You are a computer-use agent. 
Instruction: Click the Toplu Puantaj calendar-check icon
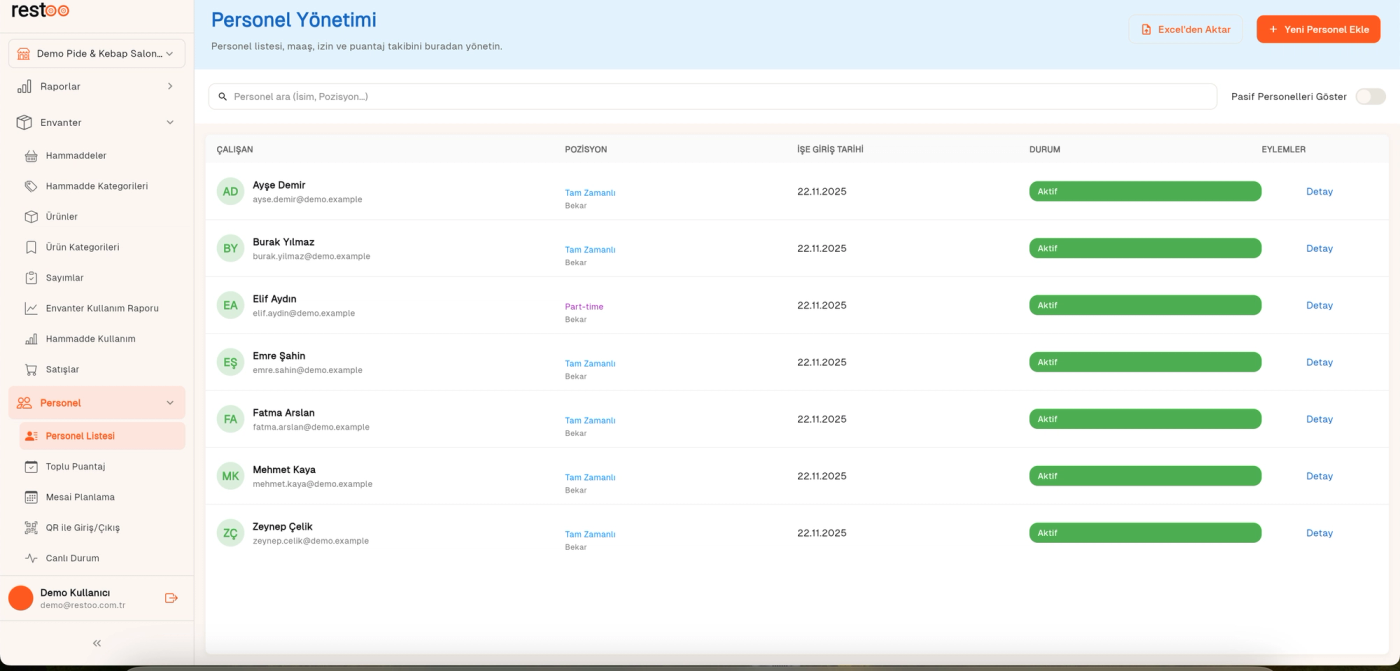click(x=31, y=467)
